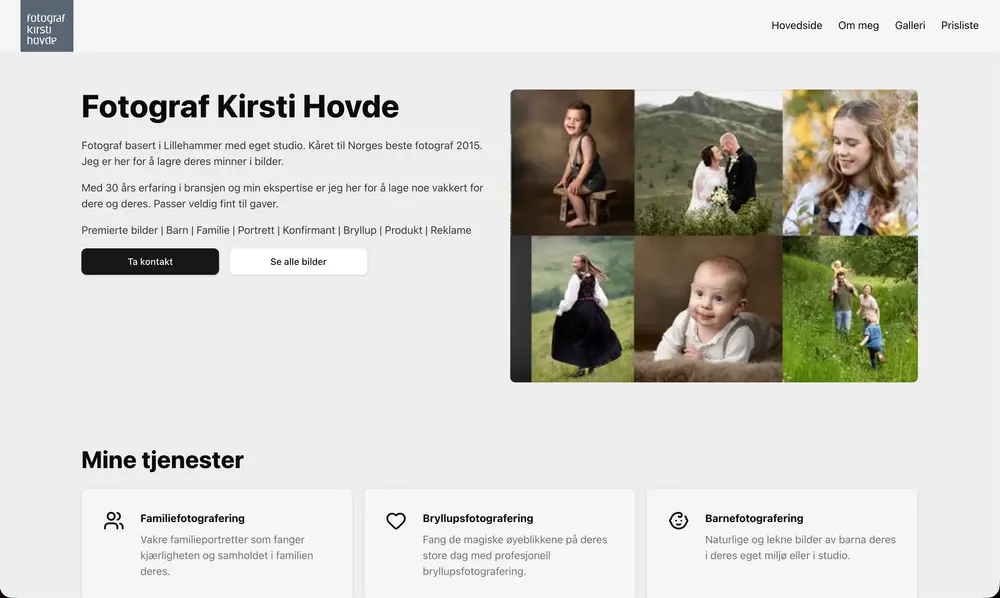Click the Fotograf Kirsti Hovde heading
The width and height of the screenshot is (1000, 598).
point(239,105)
